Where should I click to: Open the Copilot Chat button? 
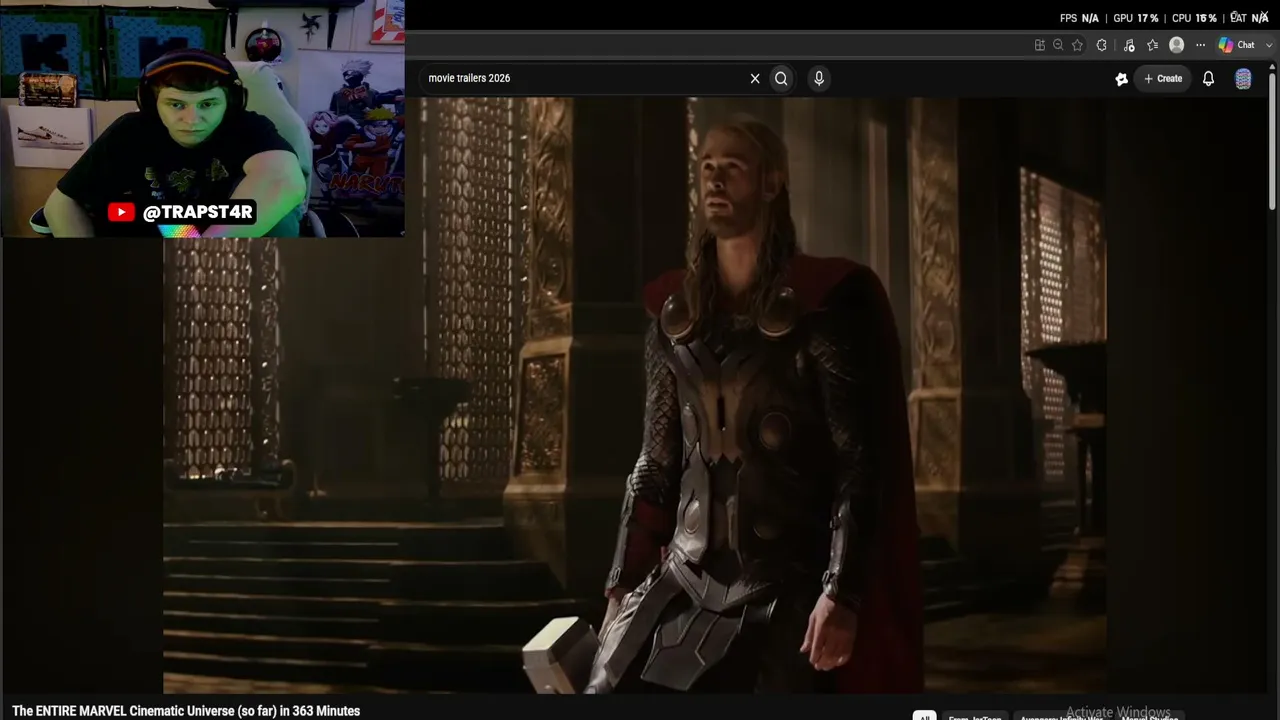[1237, 45]
